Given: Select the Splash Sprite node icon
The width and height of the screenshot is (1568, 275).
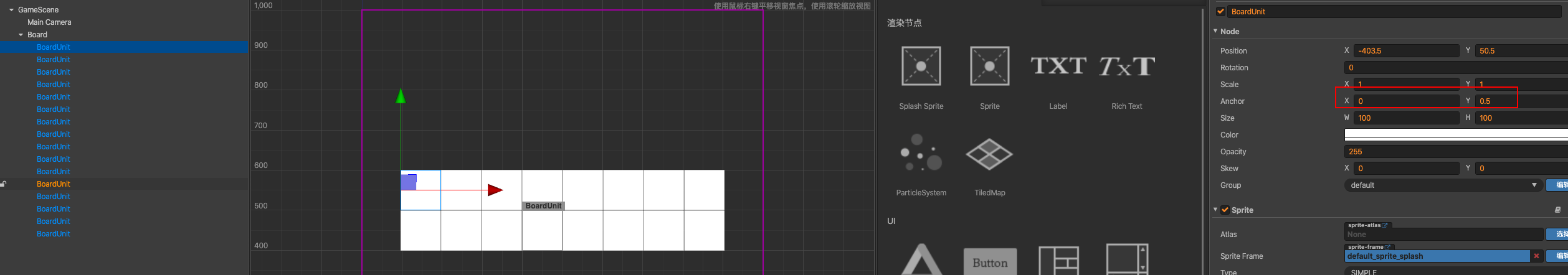Looking at the screenshot, I should (921, 66).
